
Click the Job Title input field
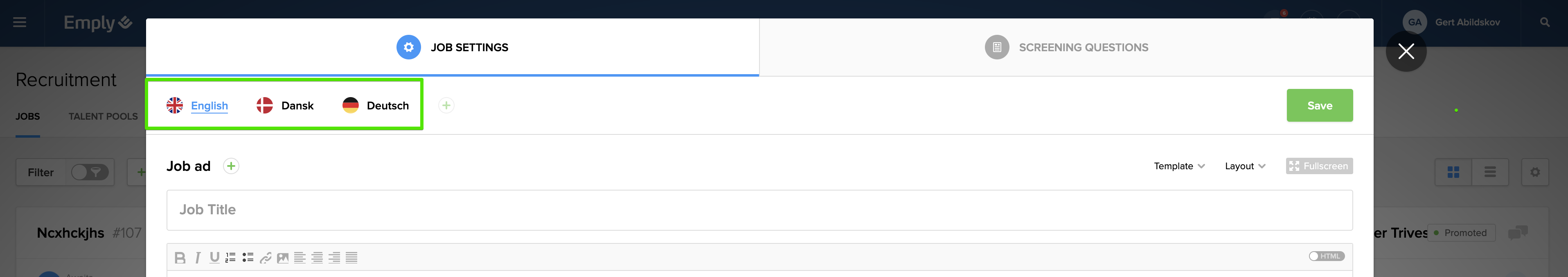coord(759,210)
